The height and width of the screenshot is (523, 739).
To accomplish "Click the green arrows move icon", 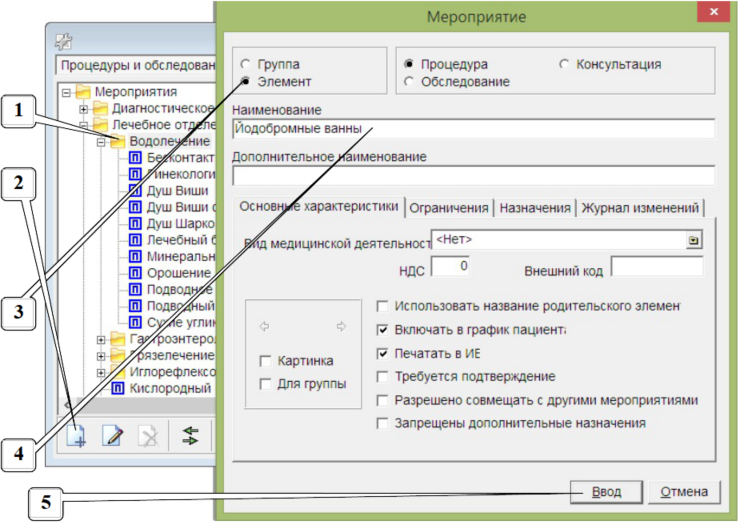I will [x=190, y=435].
